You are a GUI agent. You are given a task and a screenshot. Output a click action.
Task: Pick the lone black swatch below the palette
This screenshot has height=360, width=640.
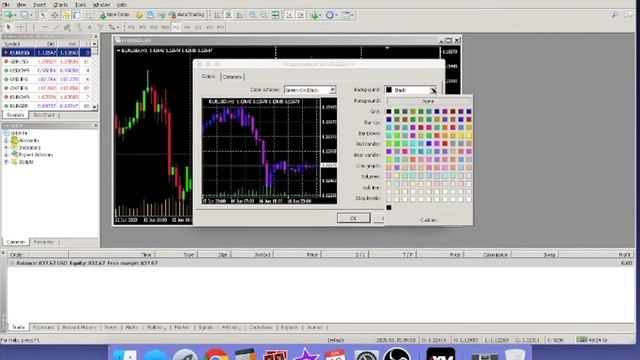click(389, 208)
